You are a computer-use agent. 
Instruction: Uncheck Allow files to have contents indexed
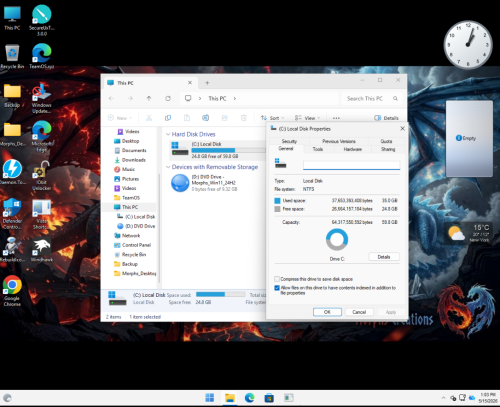coord(277,288)
